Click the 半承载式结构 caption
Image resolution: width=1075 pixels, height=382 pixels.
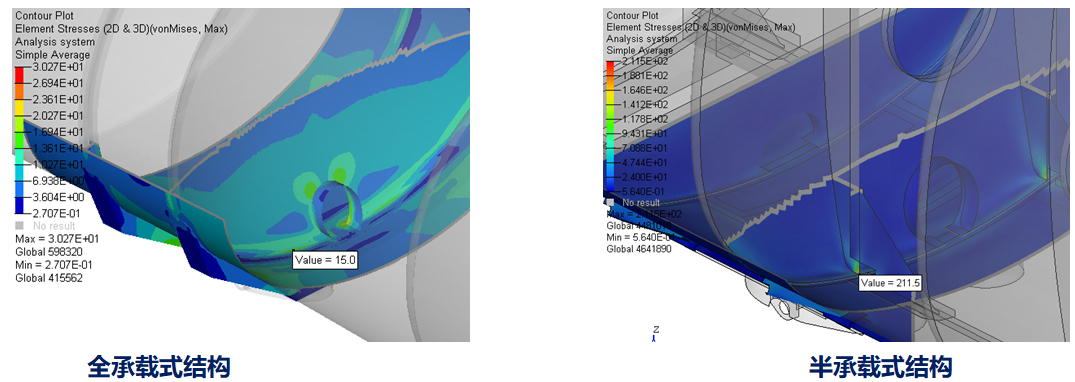pyautogui.click(x=881, y=366)
